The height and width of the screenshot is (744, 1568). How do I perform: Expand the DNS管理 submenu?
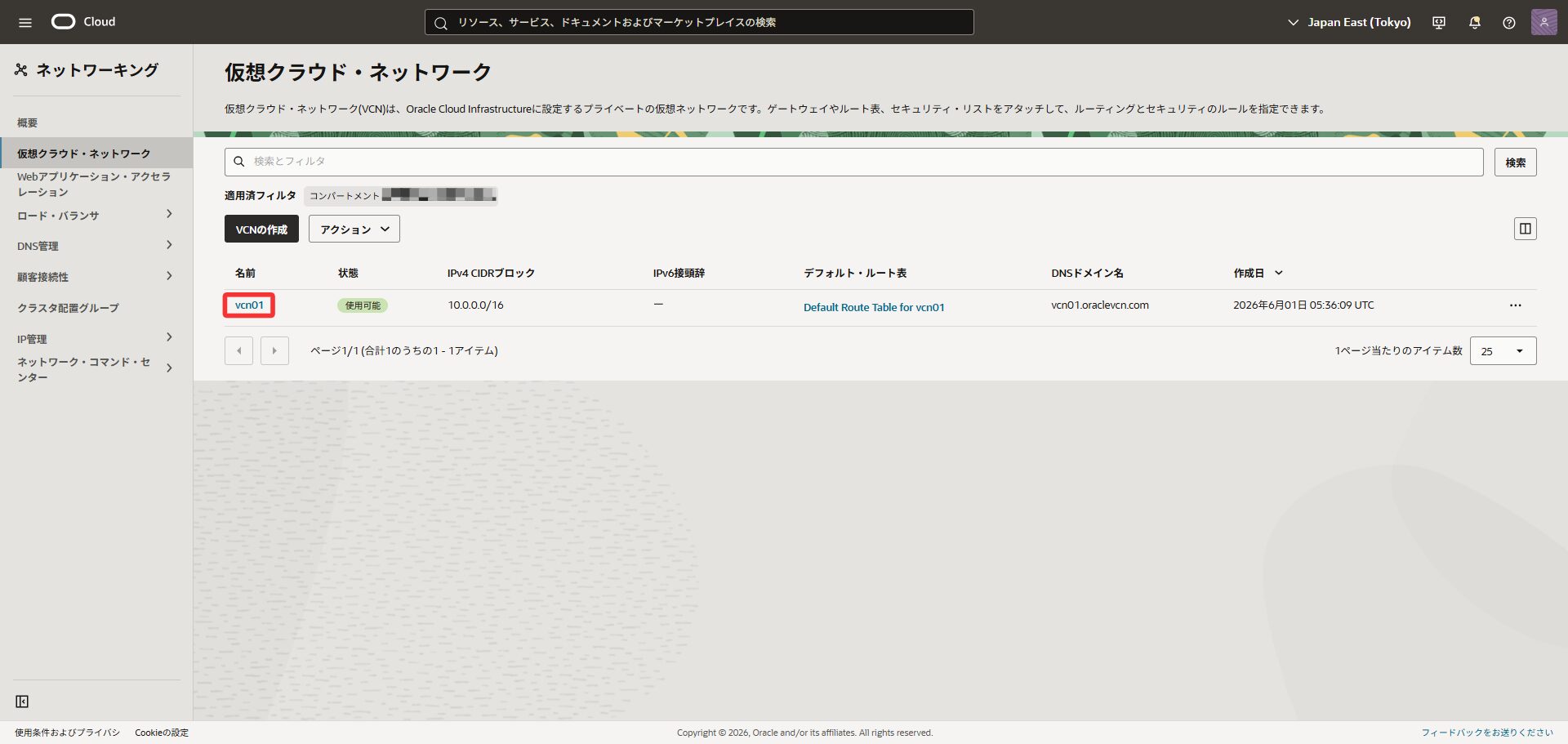(169, 245)
